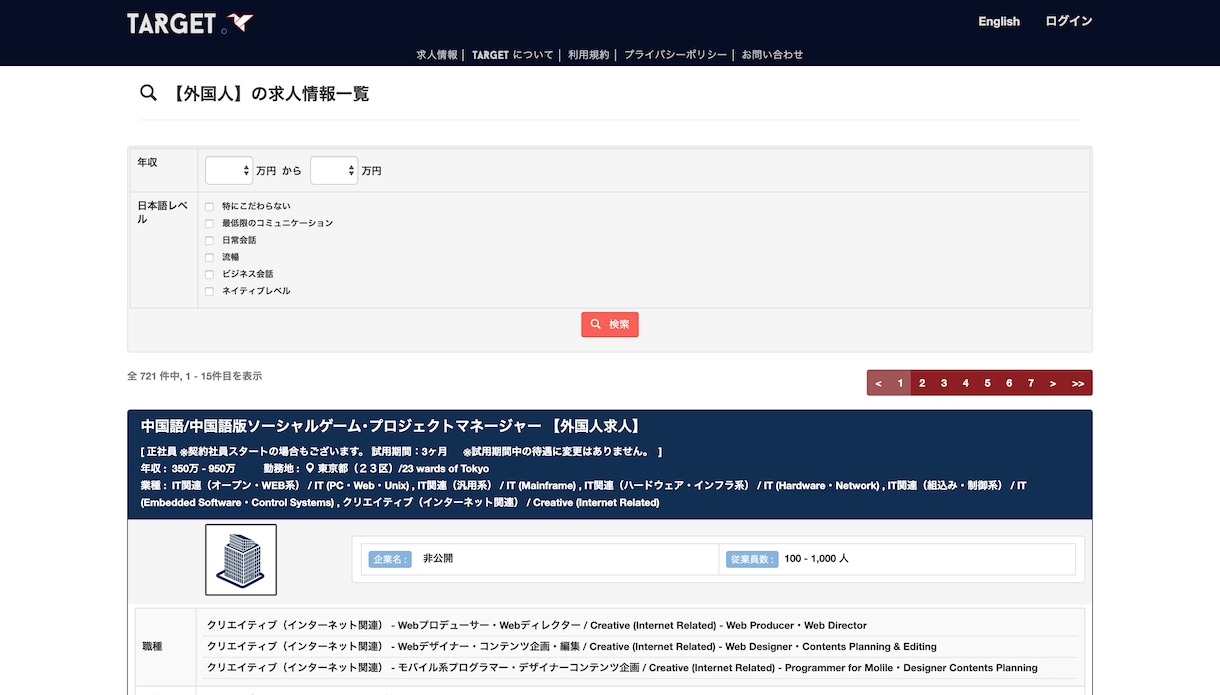Click the 年収 filter label
Screen dimensions: 1220x695
[x=147, y=162]
